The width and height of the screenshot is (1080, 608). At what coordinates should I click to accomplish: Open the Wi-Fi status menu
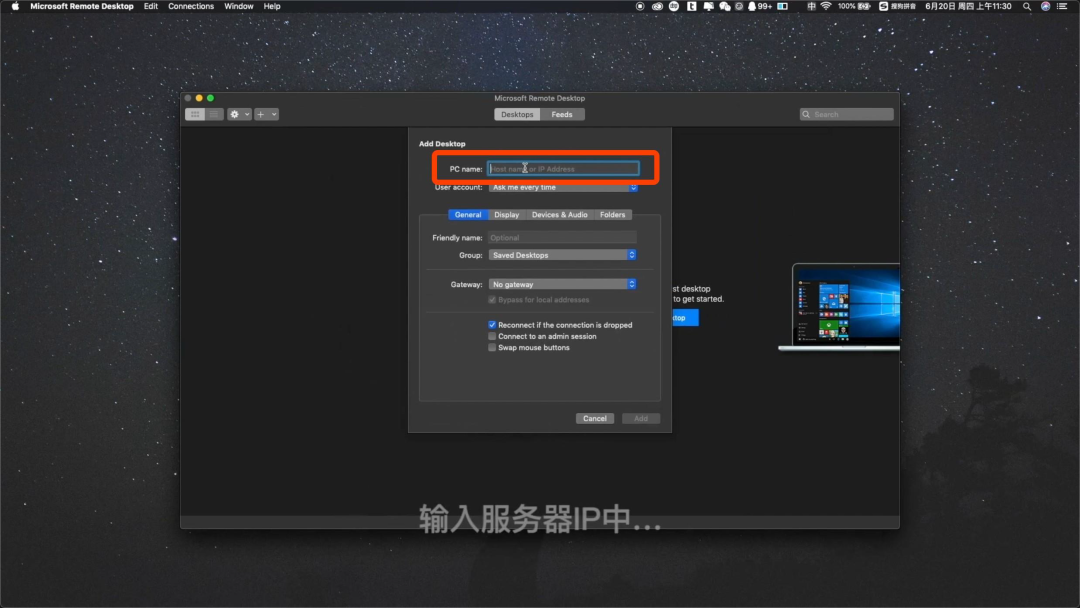(x=826, y=6)
